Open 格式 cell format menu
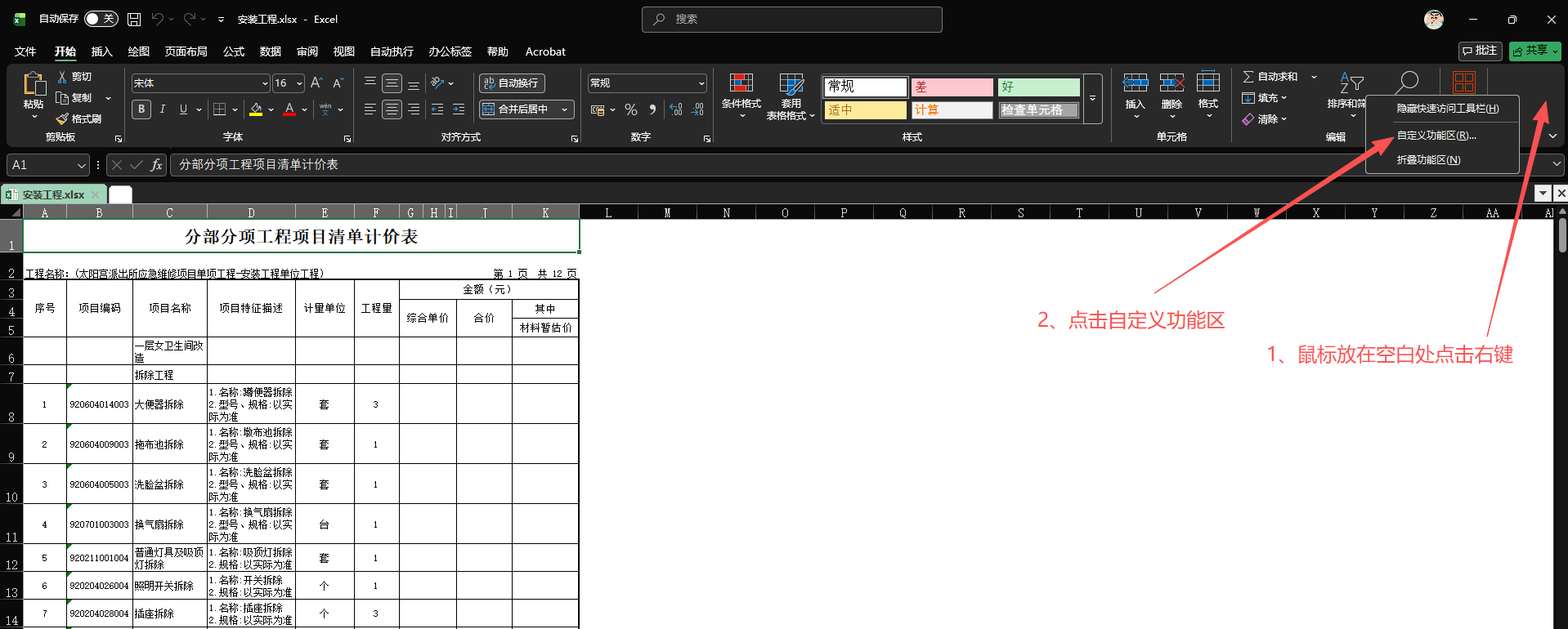 point(1208,94)
